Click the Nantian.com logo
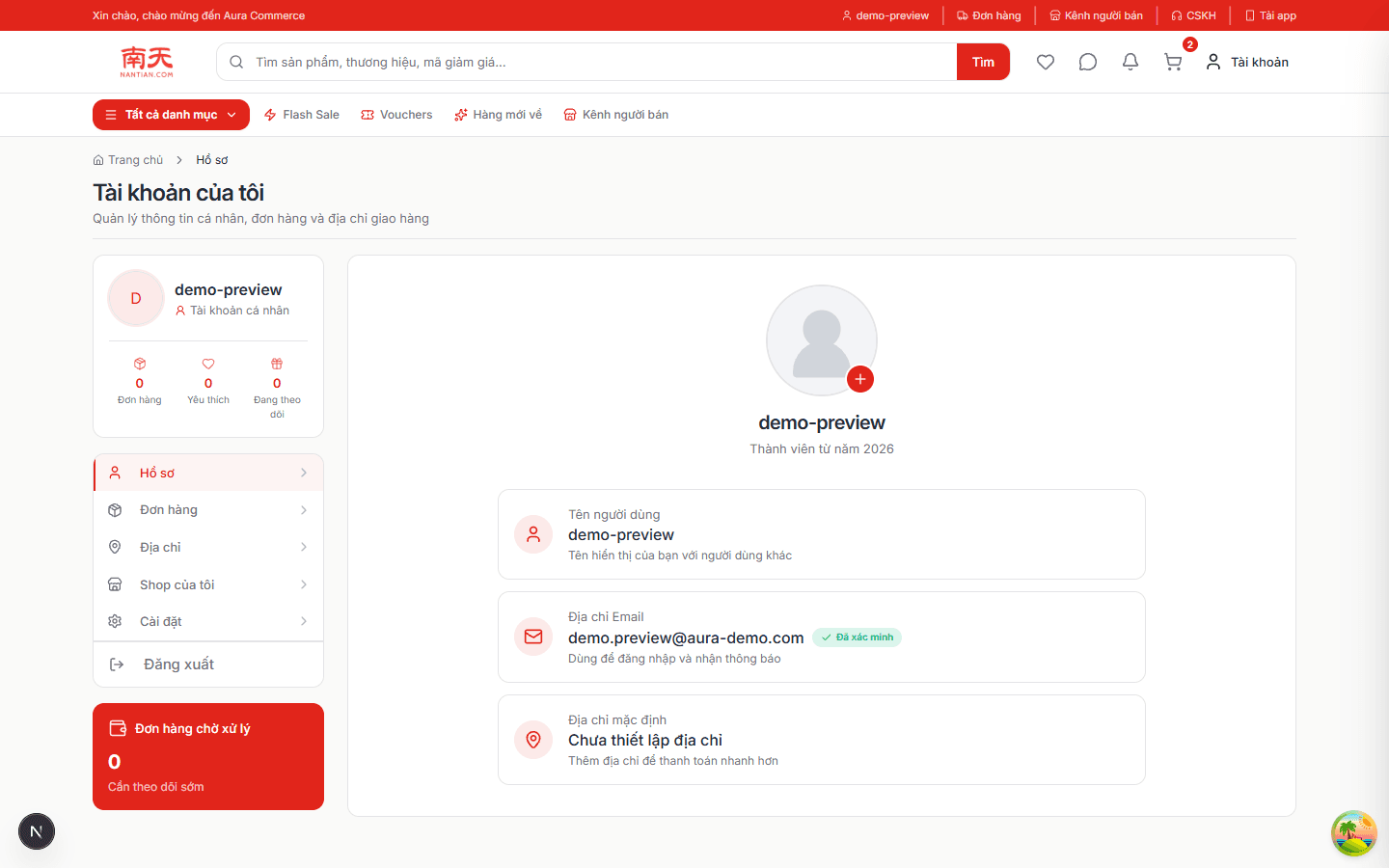 click(147, 62)
